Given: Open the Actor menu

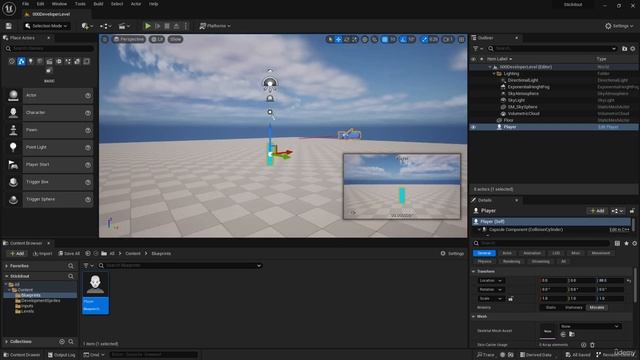Looking at the screenshot, I should point(136,4).
